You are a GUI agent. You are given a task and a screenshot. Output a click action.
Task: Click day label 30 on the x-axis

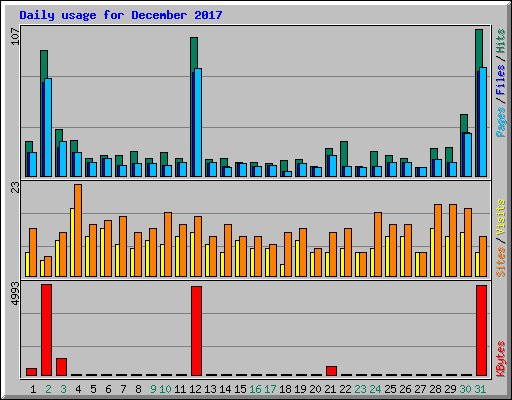[465, 389]
